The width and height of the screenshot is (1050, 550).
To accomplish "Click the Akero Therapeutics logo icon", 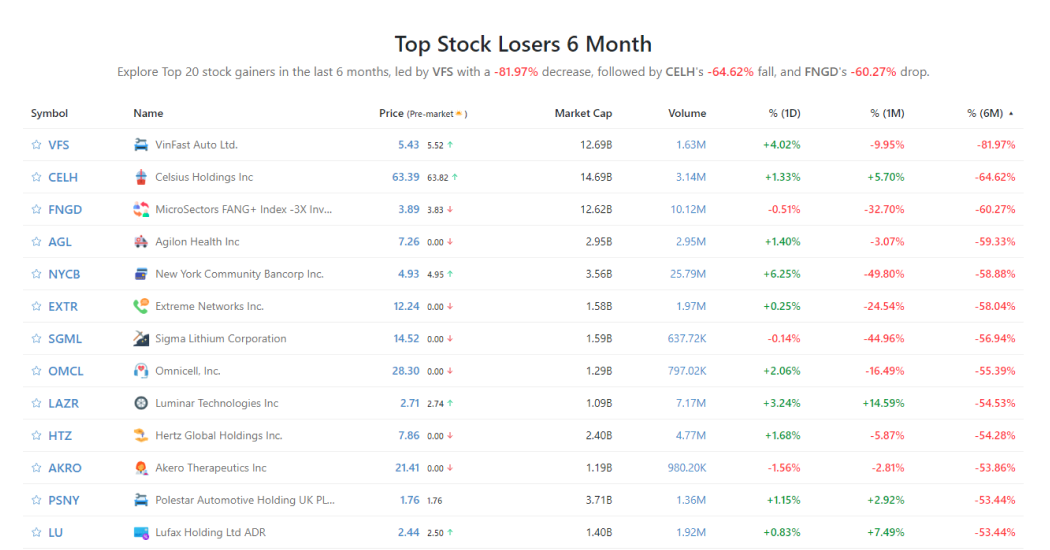I will point(141,468).
